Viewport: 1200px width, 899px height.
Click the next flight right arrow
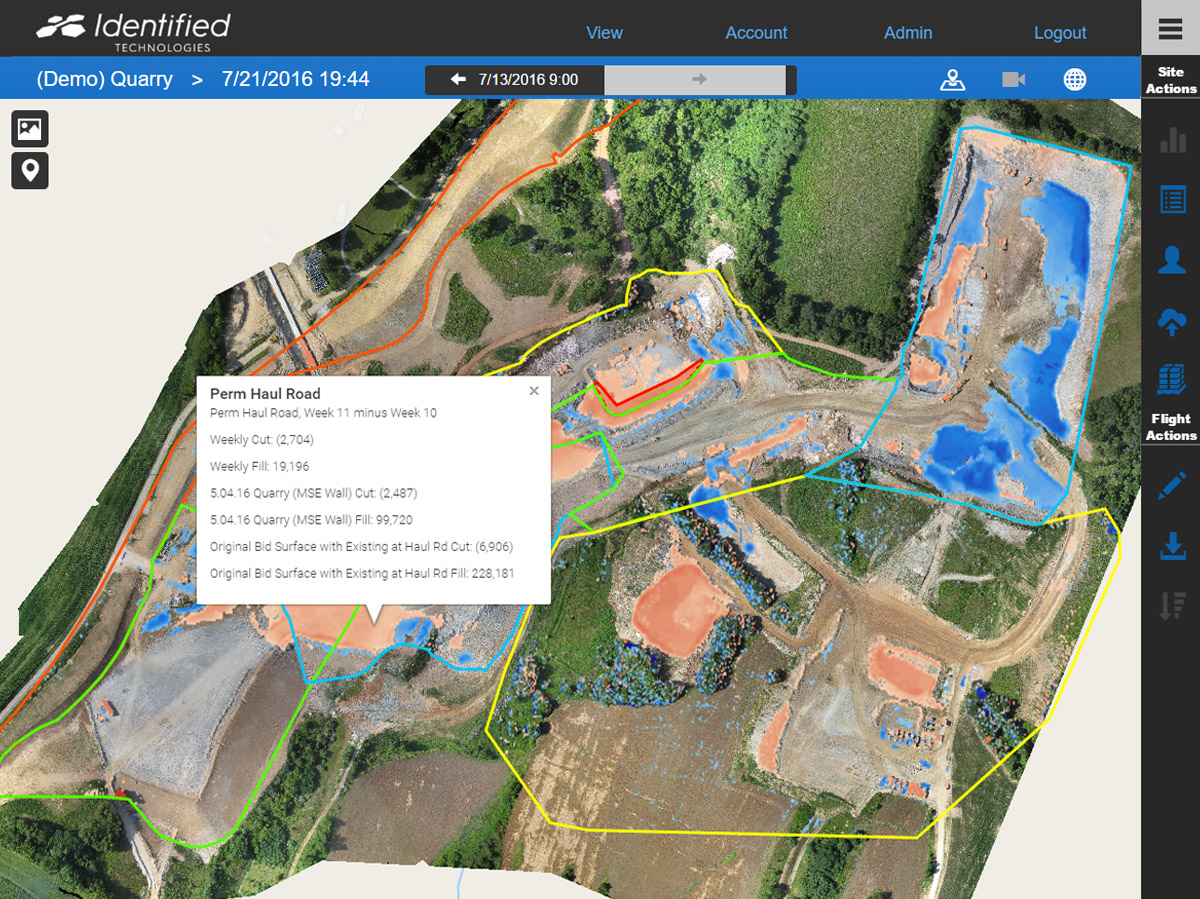(x=699, y=80)
